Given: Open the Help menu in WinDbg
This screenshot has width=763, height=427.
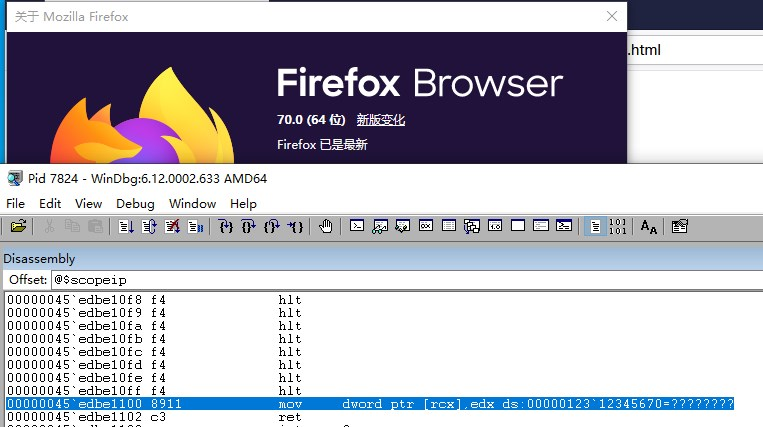Looking at the screenshot, I should point(243,204).
